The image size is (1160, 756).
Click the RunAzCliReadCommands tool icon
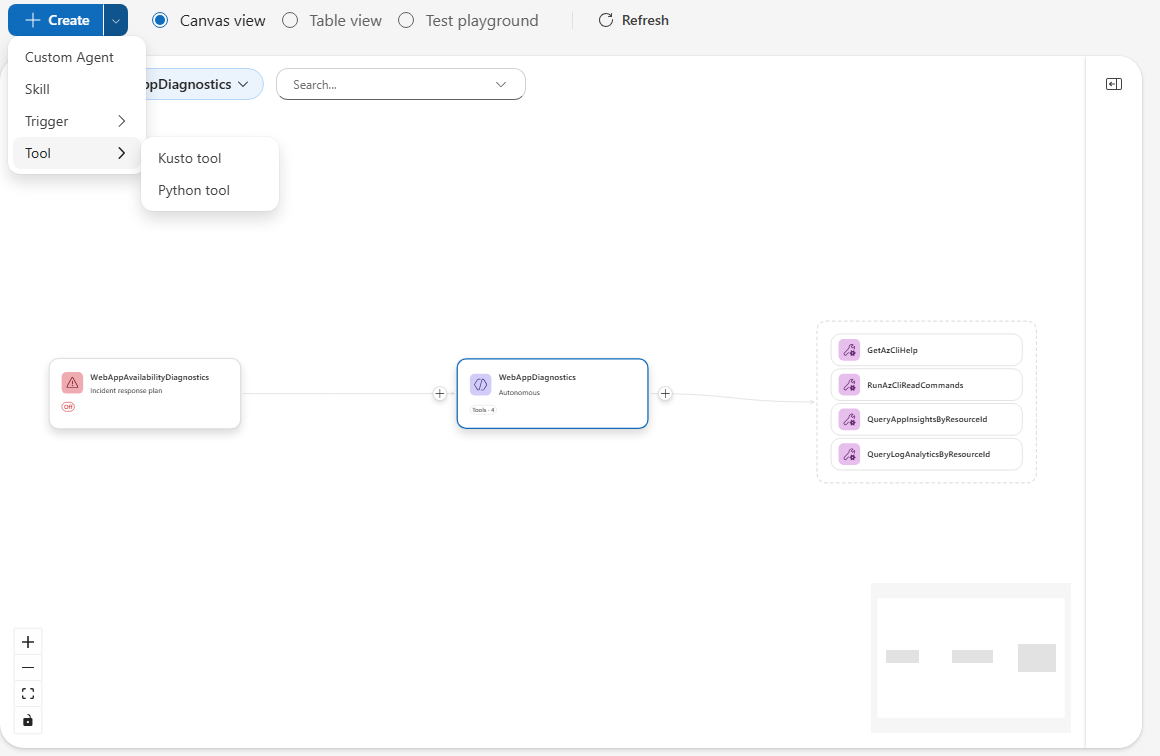pos(849,385)
